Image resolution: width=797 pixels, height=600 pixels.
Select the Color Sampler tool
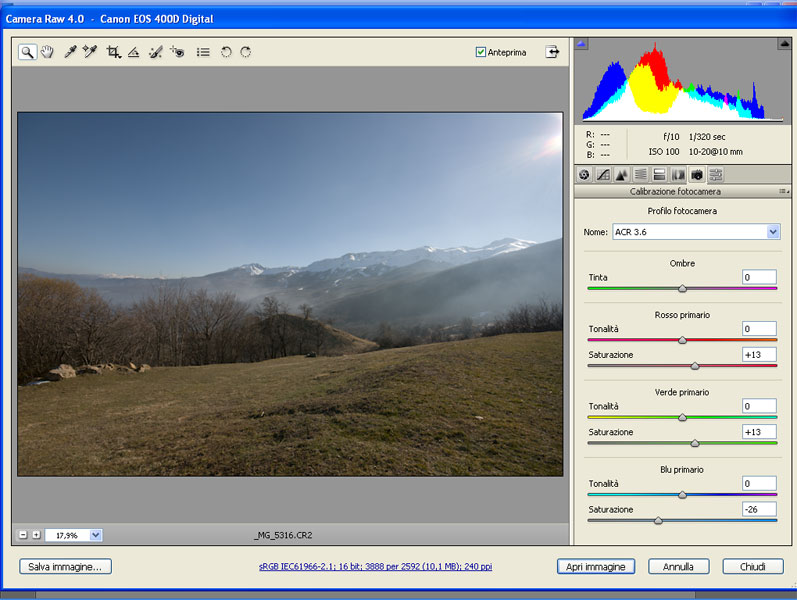click(90, 52)
